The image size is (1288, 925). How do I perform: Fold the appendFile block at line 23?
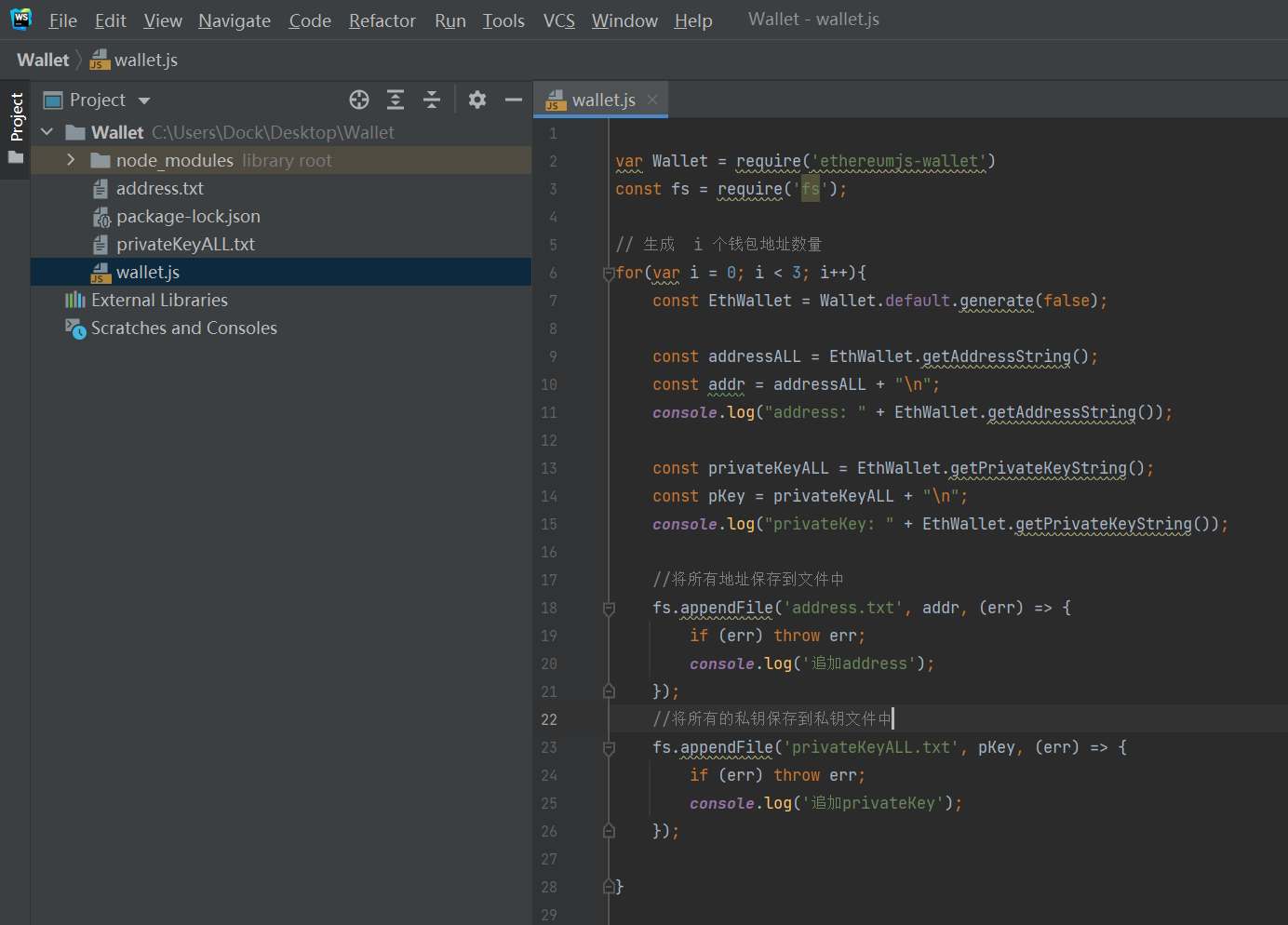[609, 748]
